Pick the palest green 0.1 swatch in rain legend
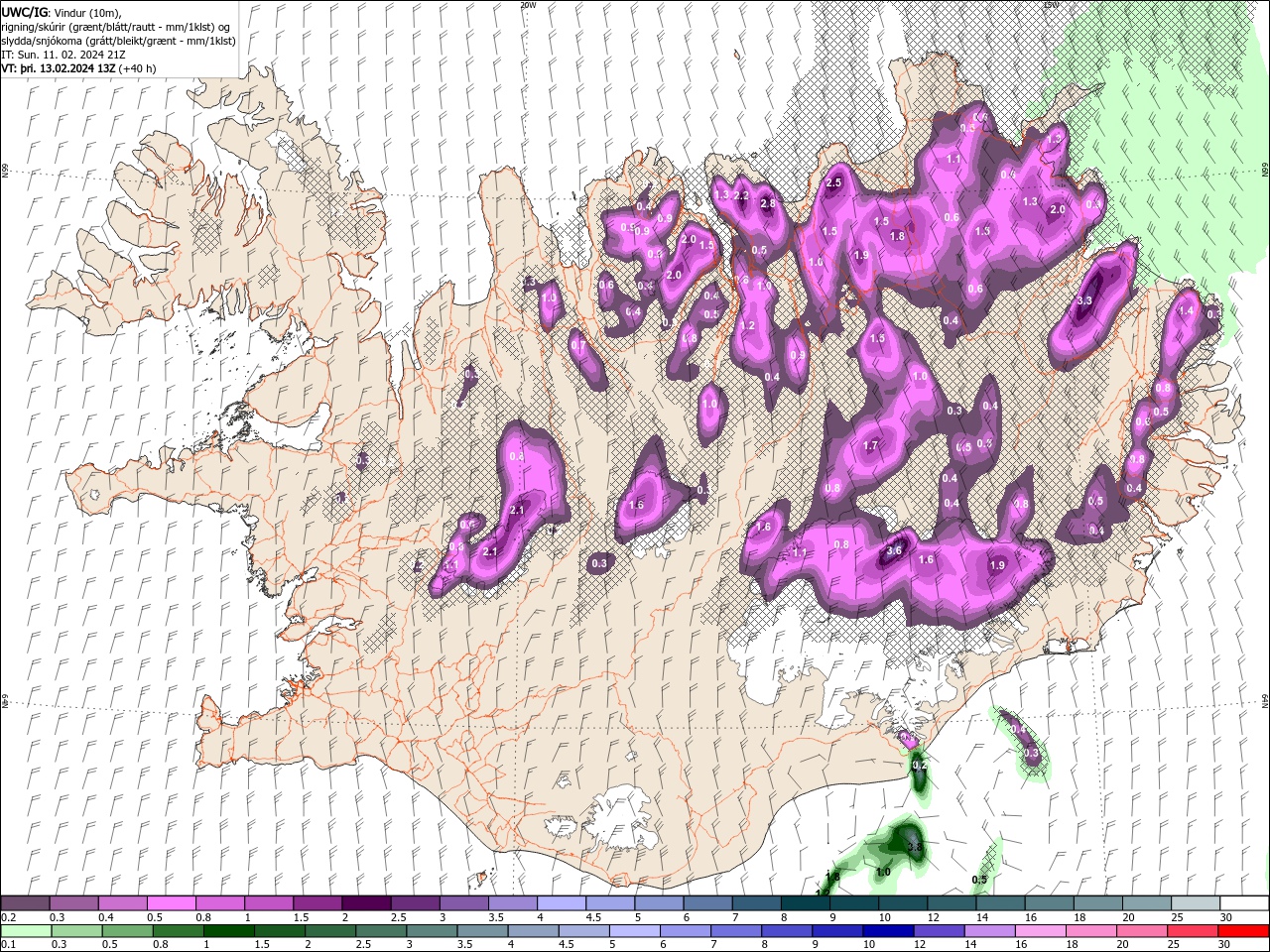This screenshot has width=1270, height=952. 27,931
